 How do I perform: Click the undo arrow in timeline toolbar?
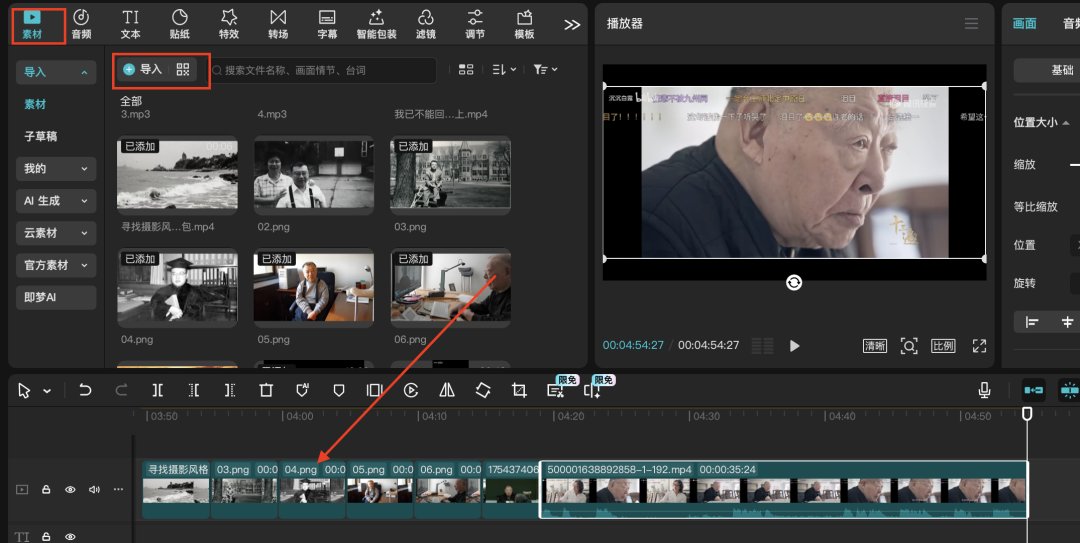click(85, 391)
